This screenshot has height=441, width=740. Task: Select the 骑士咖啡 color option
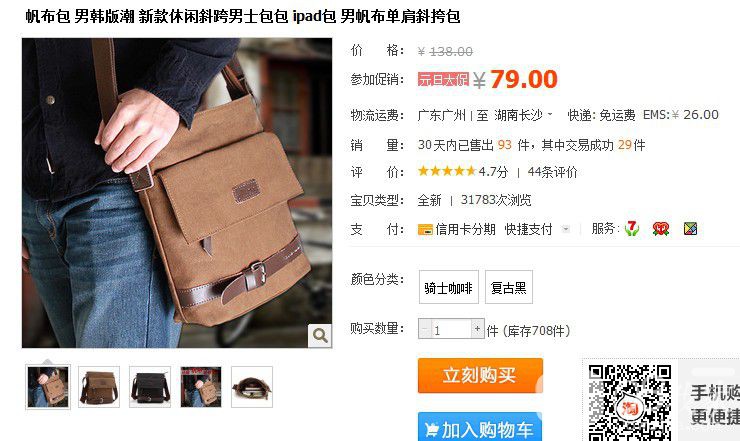[449, 287]
